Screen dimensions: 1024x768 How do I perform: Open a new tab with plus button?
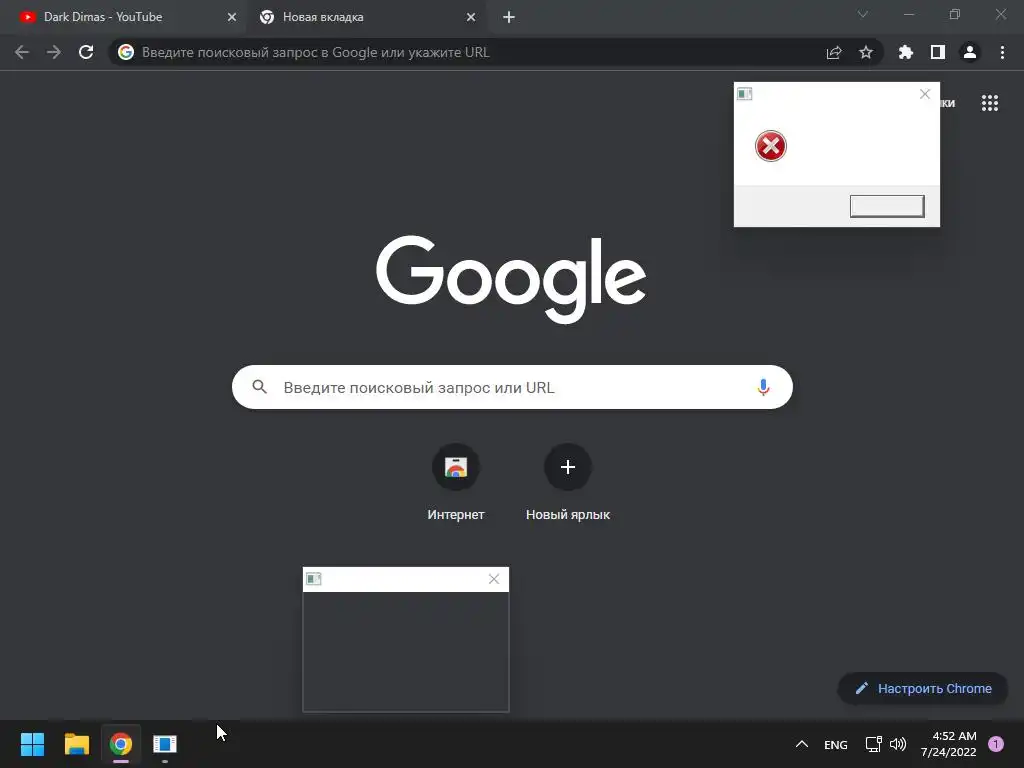509,17
